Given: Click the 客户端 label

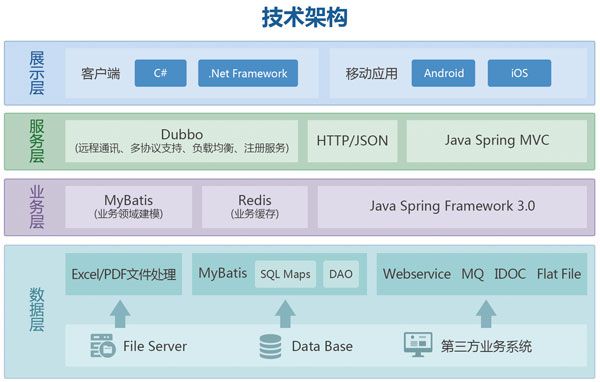Looking at the screenshot, I should pos(101,73).
